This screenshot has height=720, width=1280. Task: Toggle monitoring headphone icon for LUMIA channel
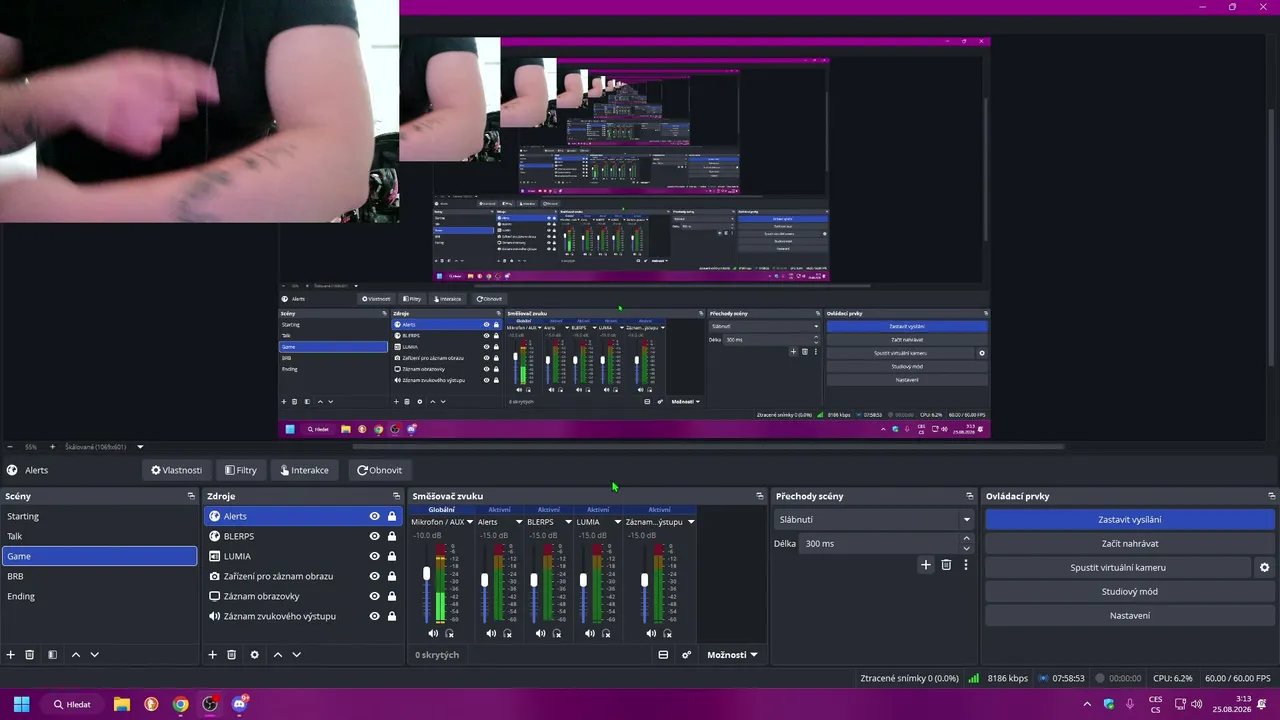pyautogui.click(x=606, y=633)
